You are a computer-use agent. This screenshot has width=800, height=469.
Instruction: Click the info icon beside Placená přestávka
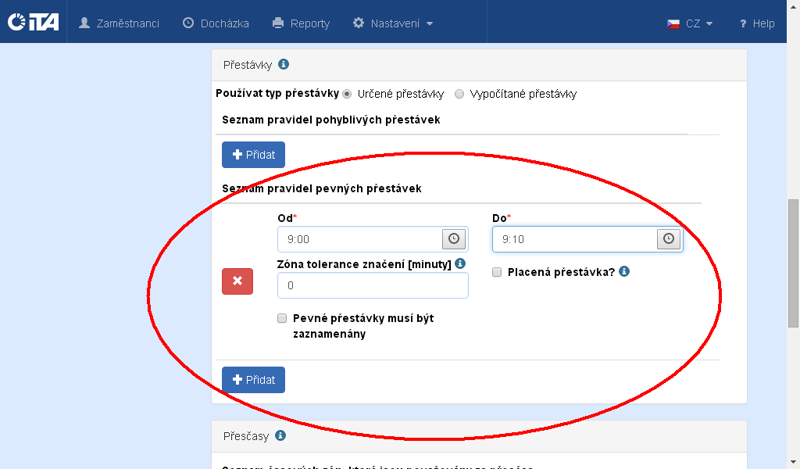tap(624, 271)
